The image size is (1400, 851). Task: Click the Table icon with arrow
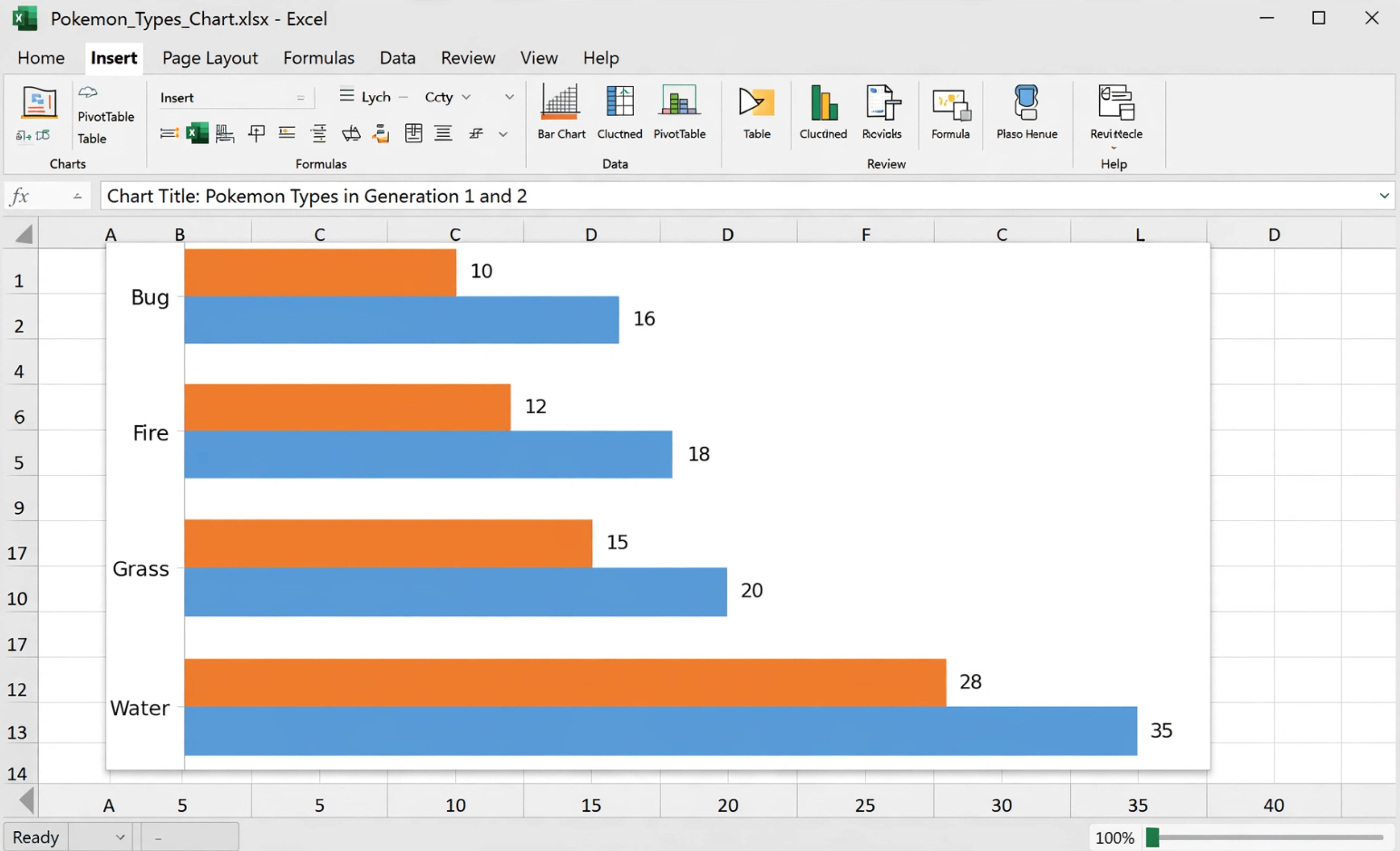(x=756, y=102)
